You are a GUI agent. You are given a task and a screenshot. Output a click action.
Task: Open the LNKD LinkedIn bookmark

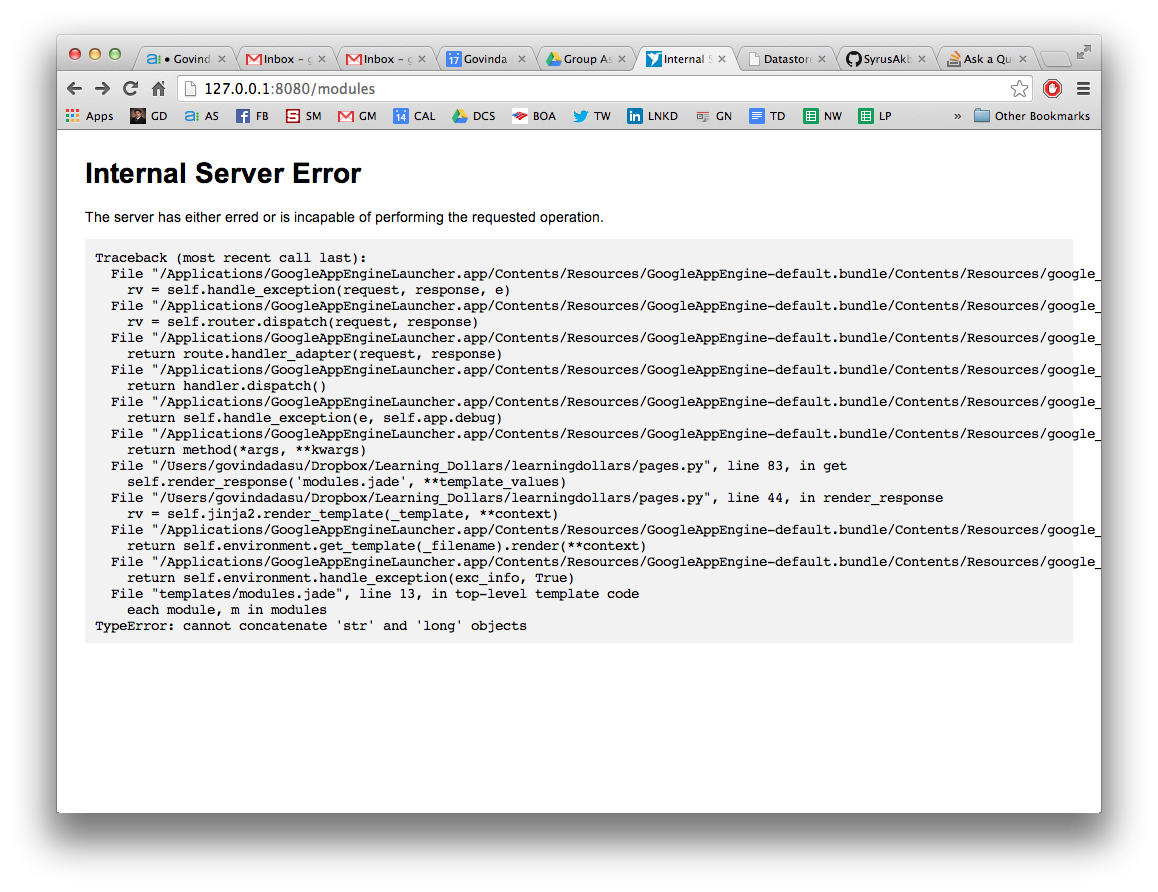653,116
